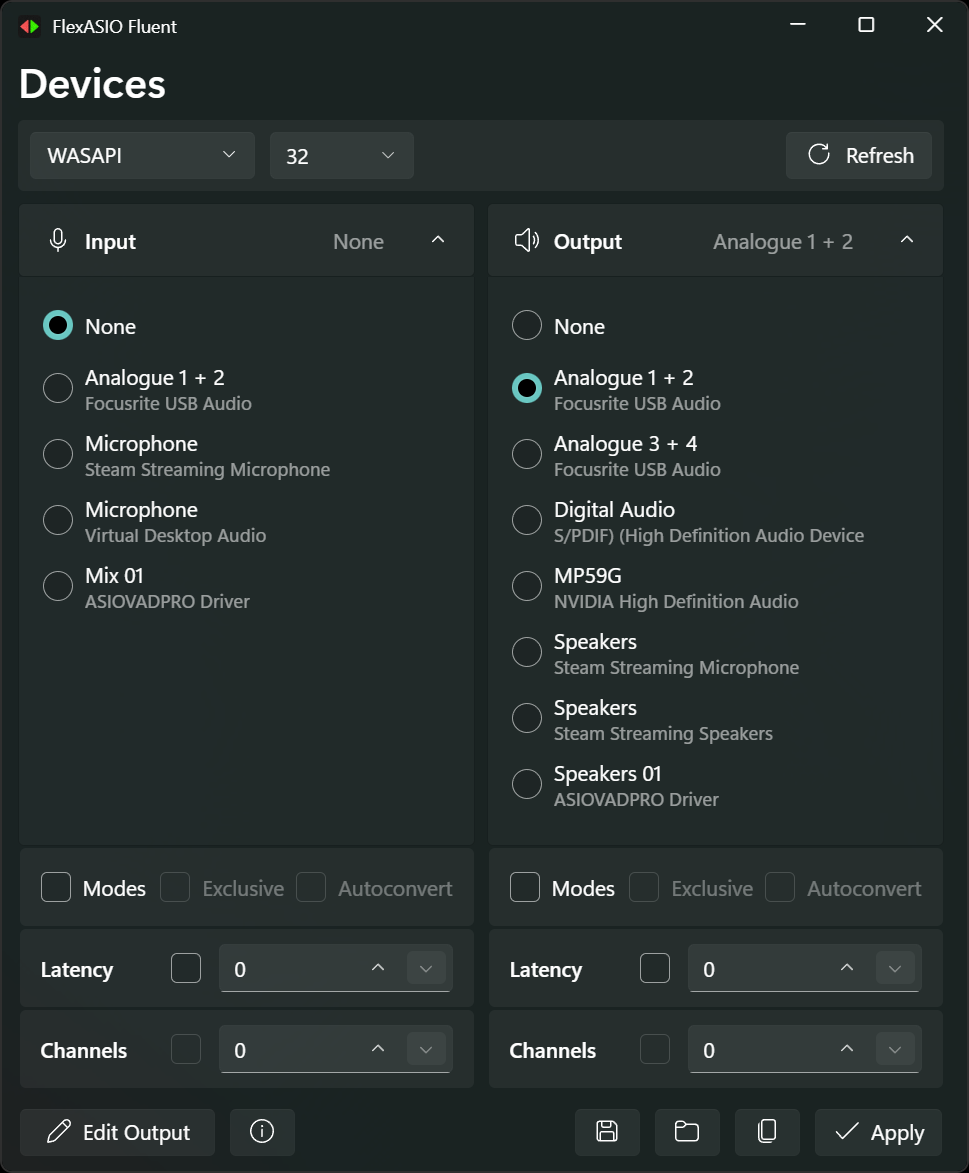969x1173 pixels.
Task: Increase Input Latency with up arrow
Action: tap(378, 968)
